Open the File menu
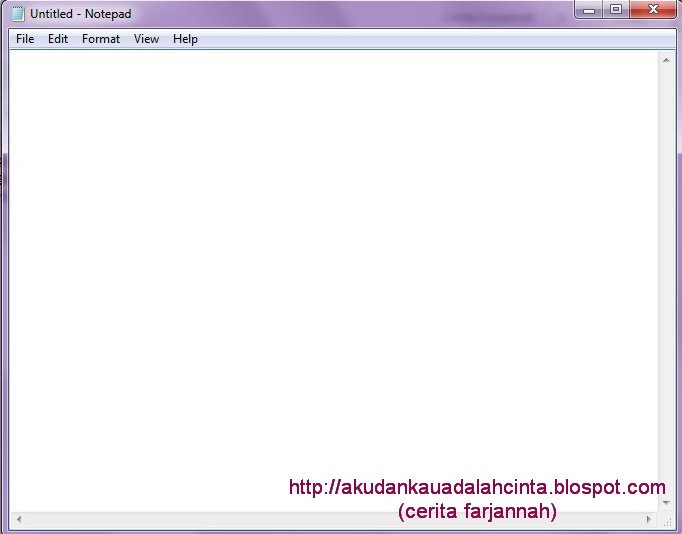682x534 pixels. 25,39
